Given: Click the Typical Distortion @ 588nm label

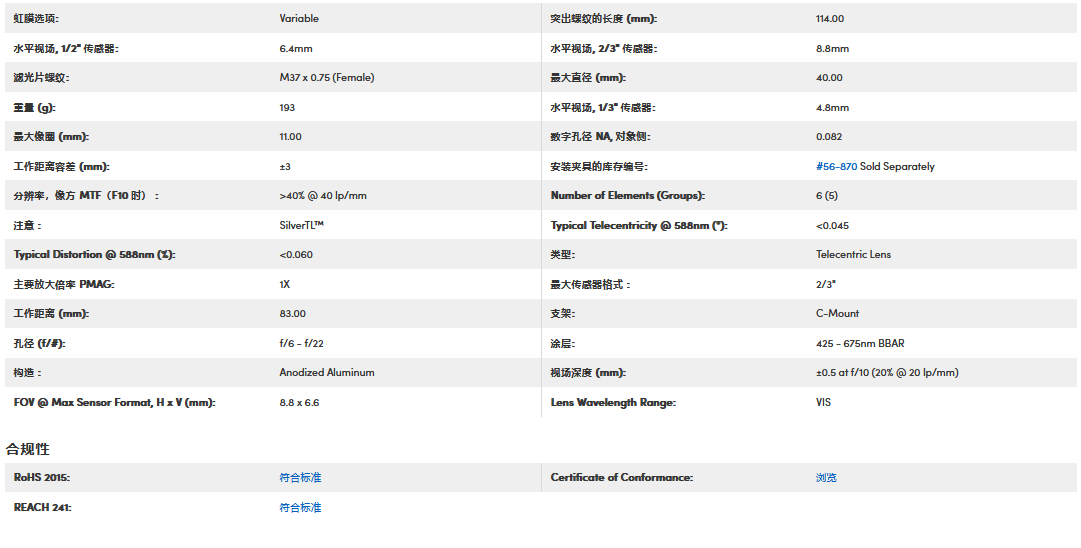Looking at the screenshot, I should point(94,255).
